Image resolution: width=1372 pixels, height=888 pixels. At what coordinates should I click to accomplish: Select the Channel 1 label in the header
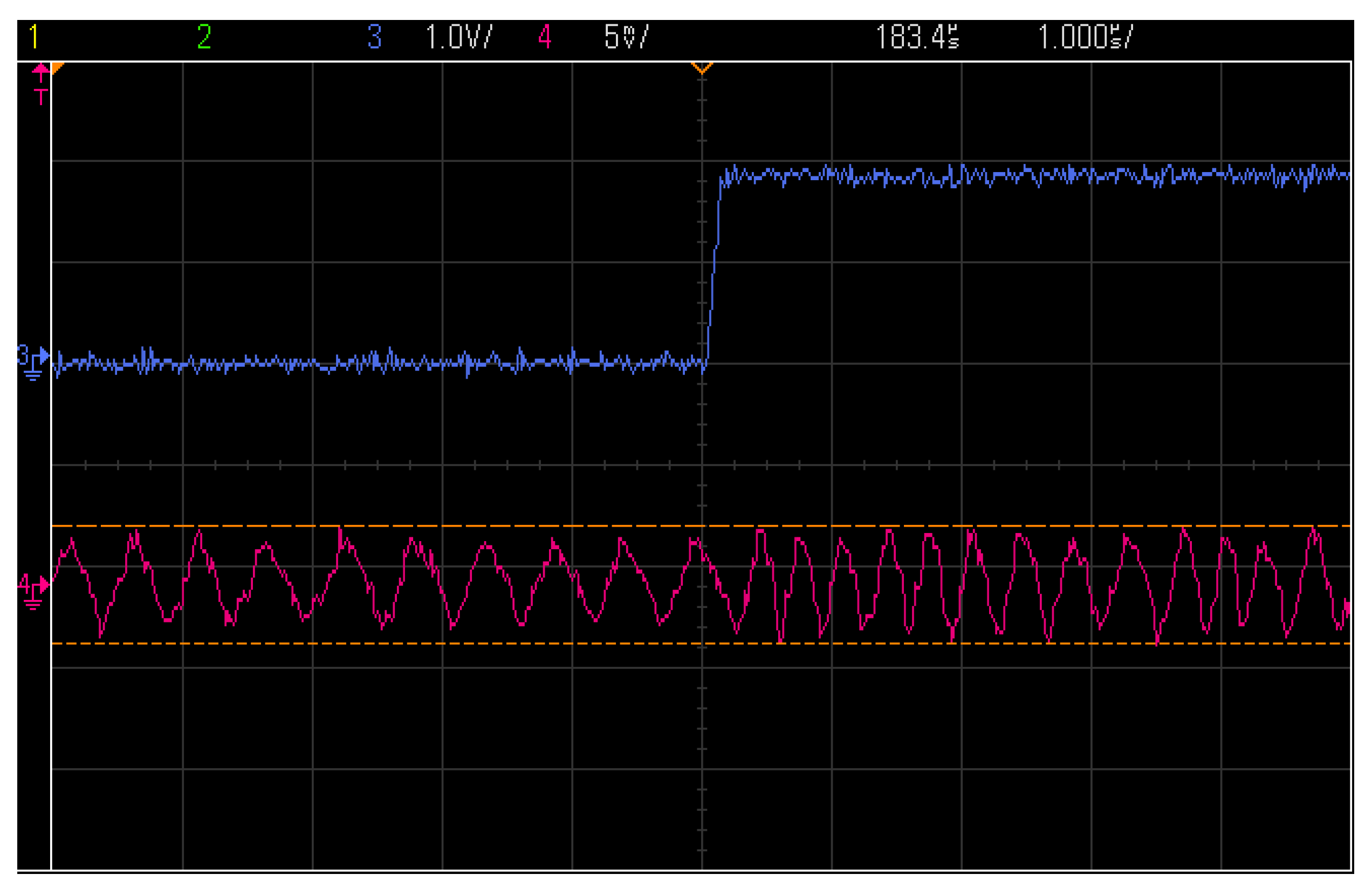point(33,36)
